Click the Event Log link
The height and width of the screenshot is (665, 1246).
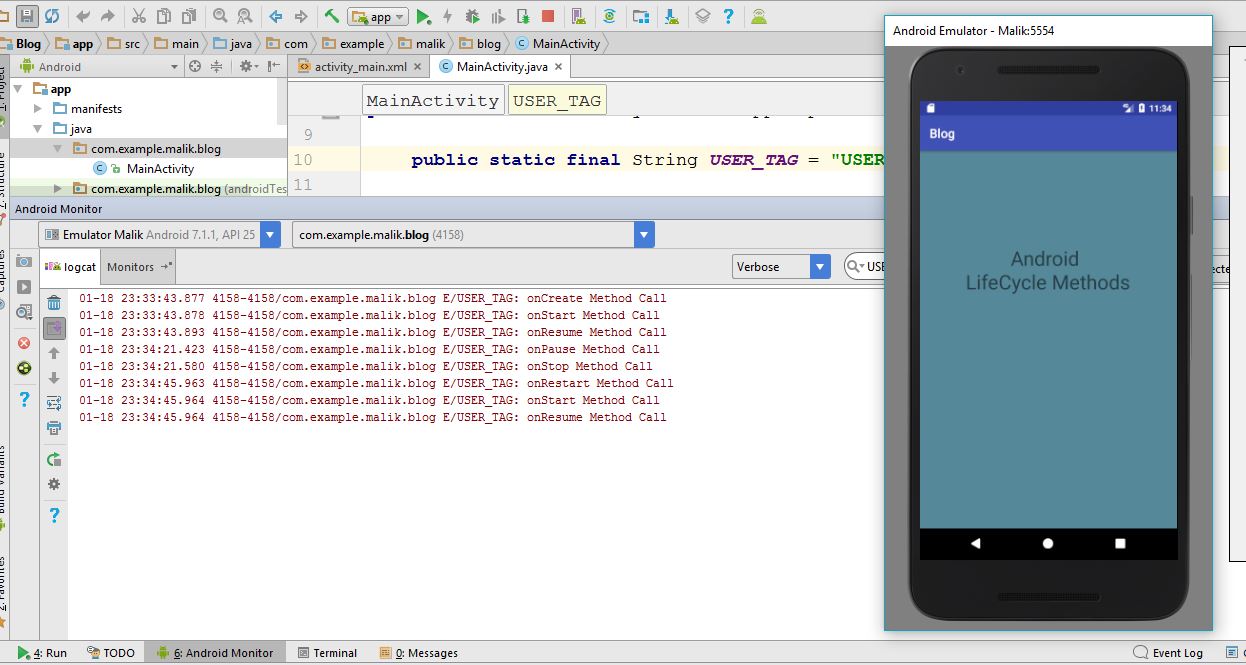1179,652
